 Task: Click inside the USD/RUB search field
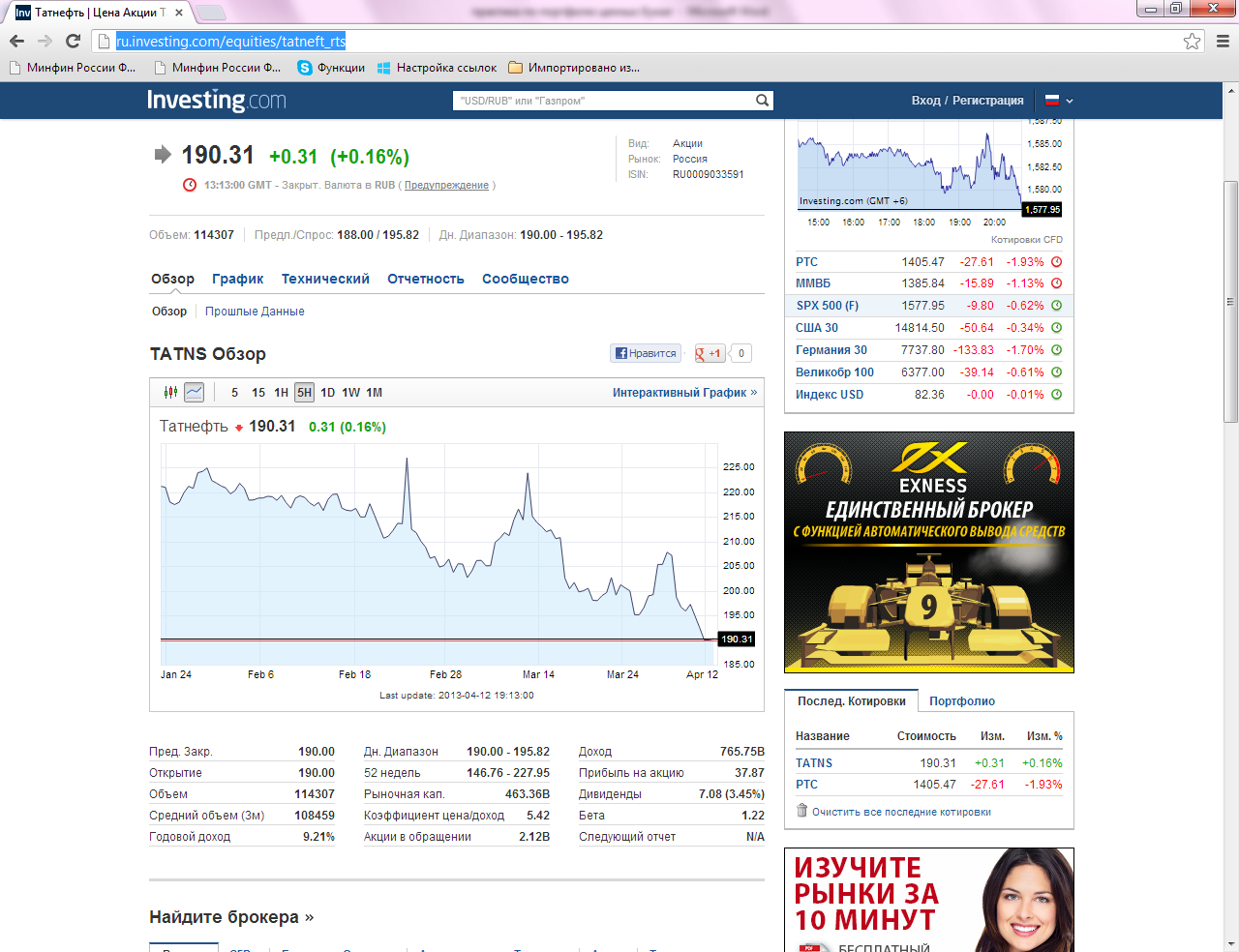[605, 101]
